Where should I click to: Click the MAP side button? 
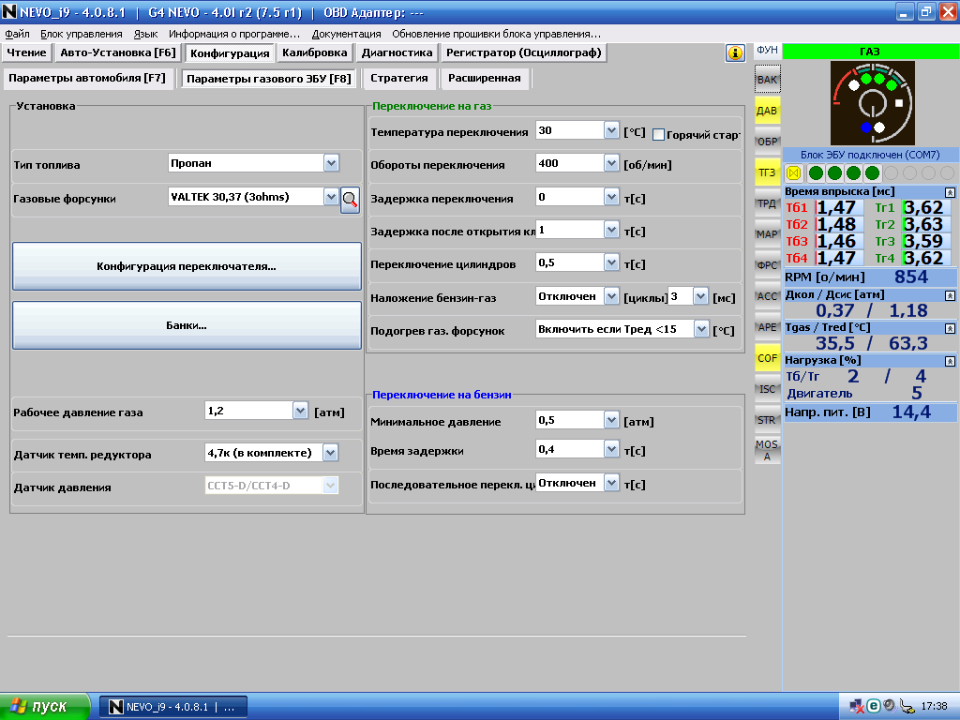(x=767, y=234)
